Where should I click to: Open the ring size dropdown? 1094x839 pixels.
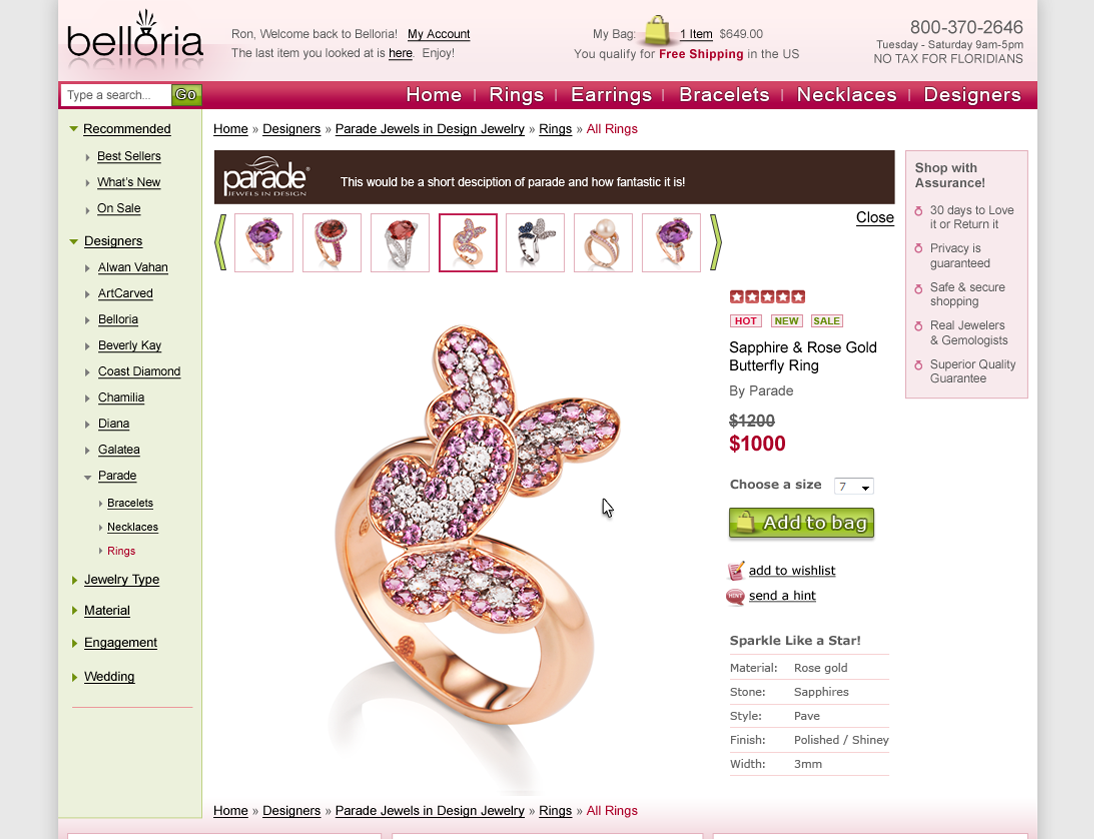tap(853, 486)
